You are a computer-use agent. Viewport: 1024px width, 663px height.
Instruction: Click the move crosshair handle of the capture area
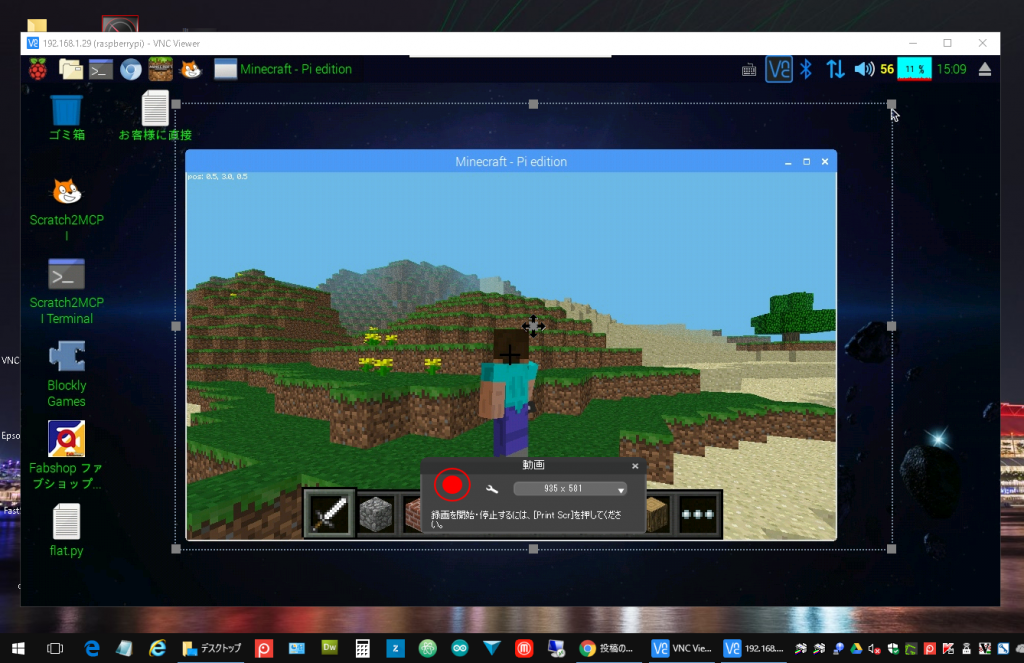pyautogui.click(x=533, y=326)
